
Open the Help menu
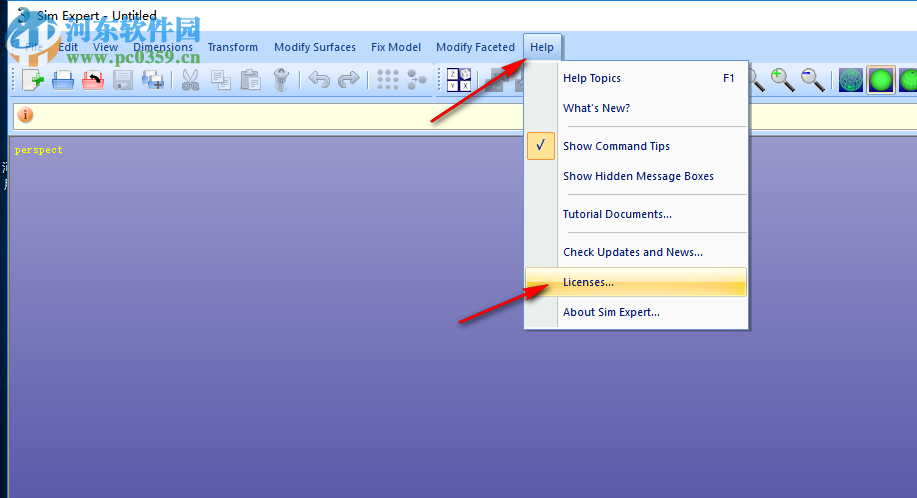[542, 47]
